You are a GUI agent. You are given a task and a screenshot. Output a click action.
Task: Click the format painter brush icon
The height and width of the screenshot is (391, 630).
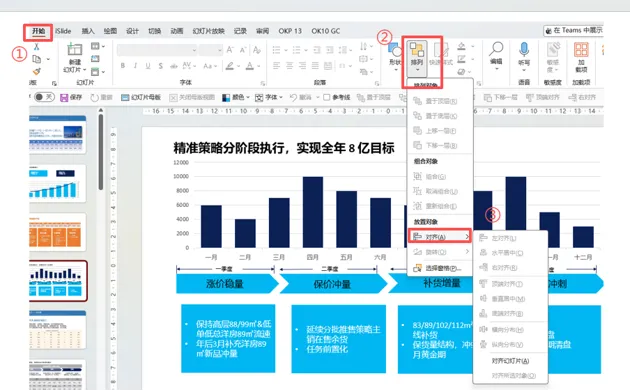coord(37,71)
